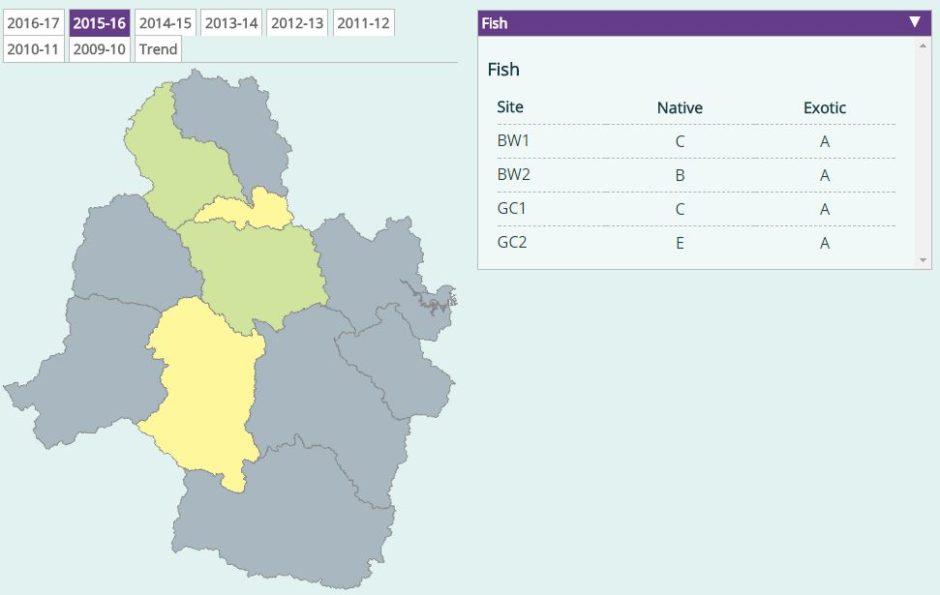Screen dimensions: 940x595
Task: Show the Trend tab
Action: pos(158,49)
